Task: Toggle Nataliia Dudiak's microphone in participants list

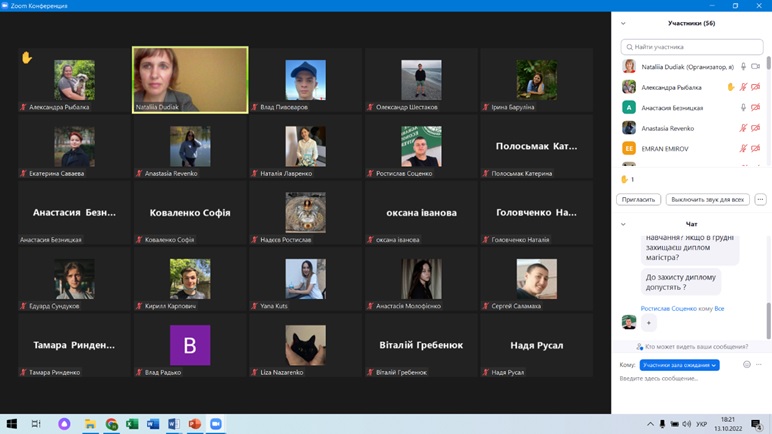Action: 743,67
